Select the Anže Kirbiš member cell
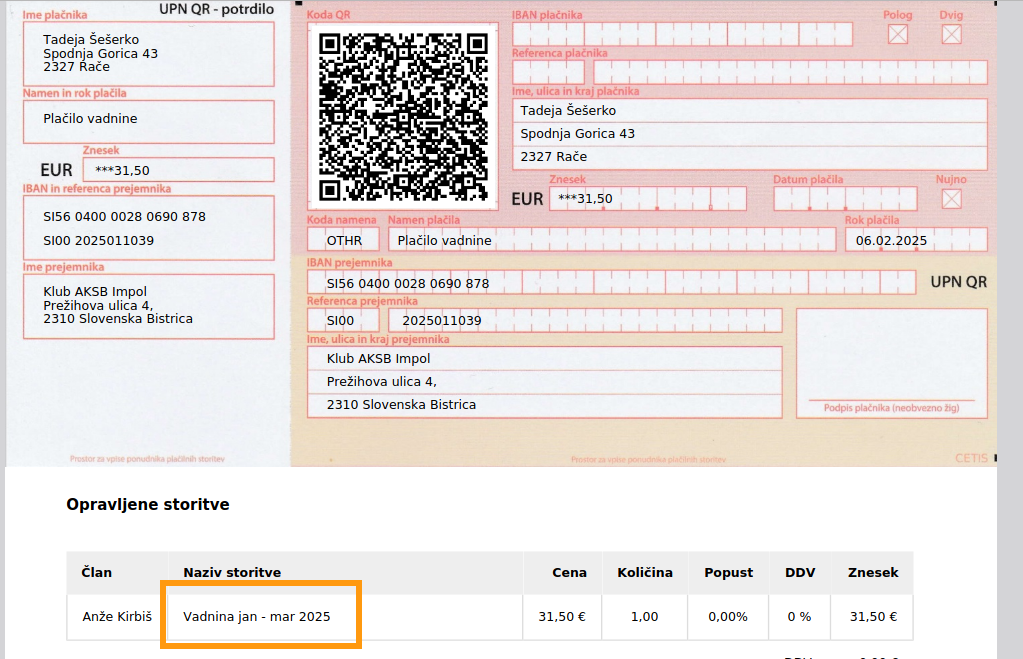 click(x=117, y=616)
